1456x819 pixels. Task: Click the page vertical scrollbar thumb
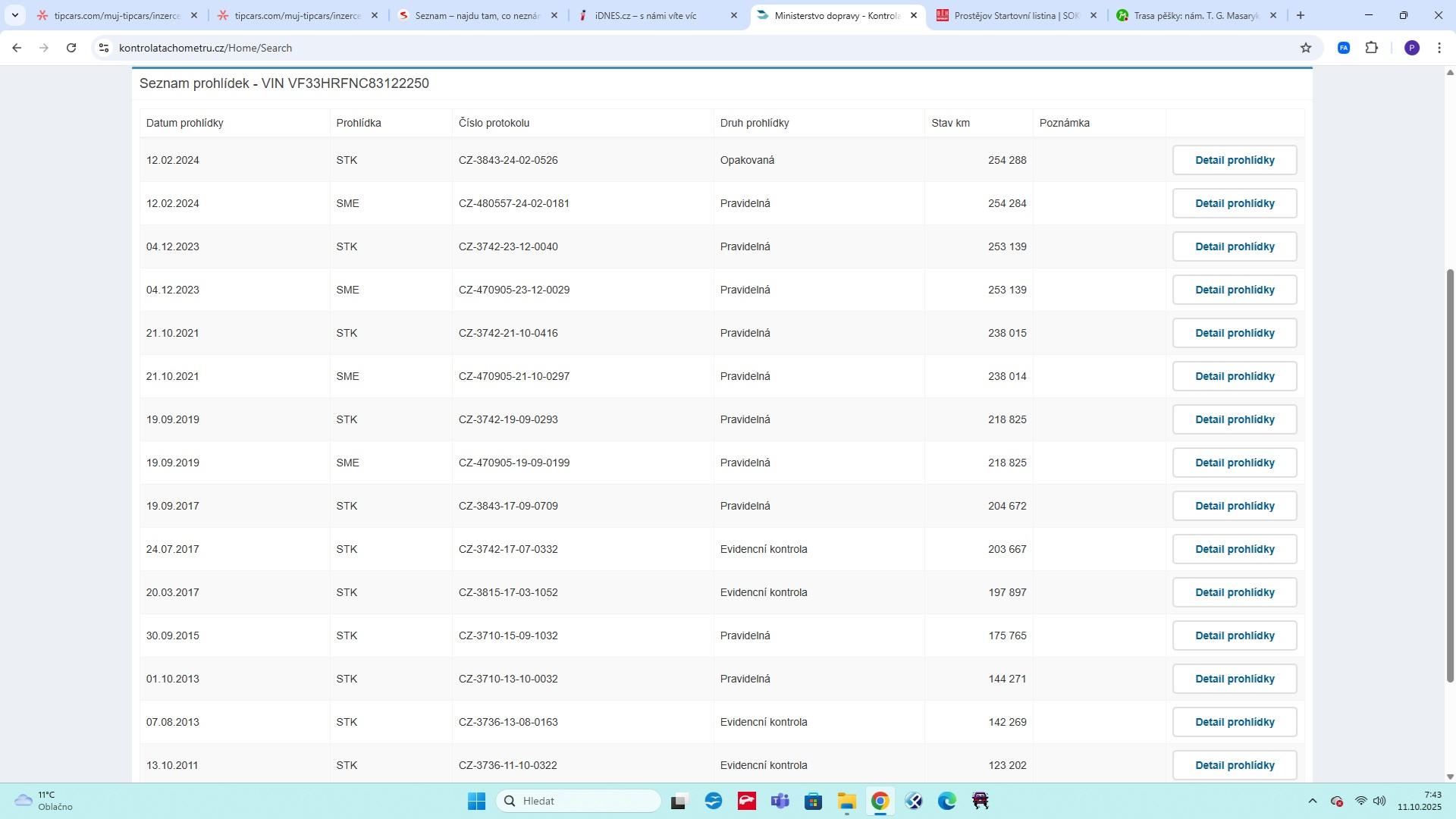[x=1450, y=474]
